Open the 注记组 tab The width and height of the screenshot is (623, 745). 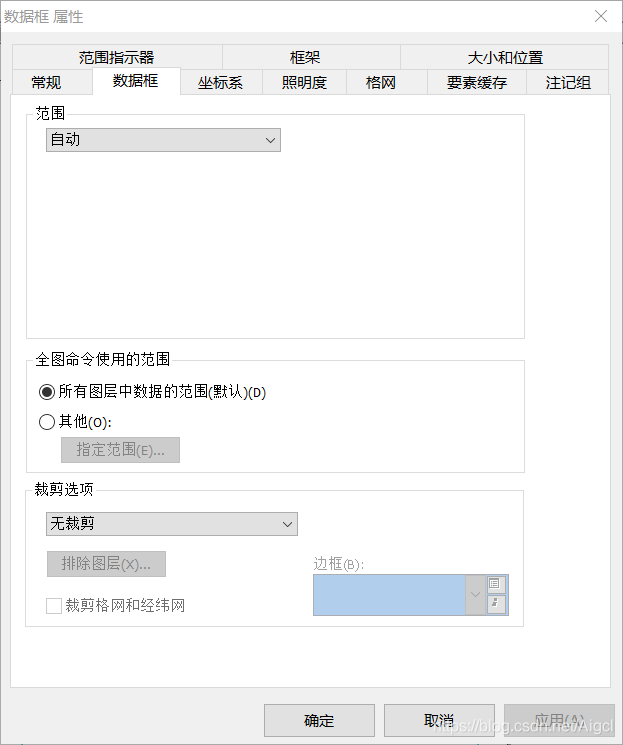pyautogui.click(x=567, y=83)
